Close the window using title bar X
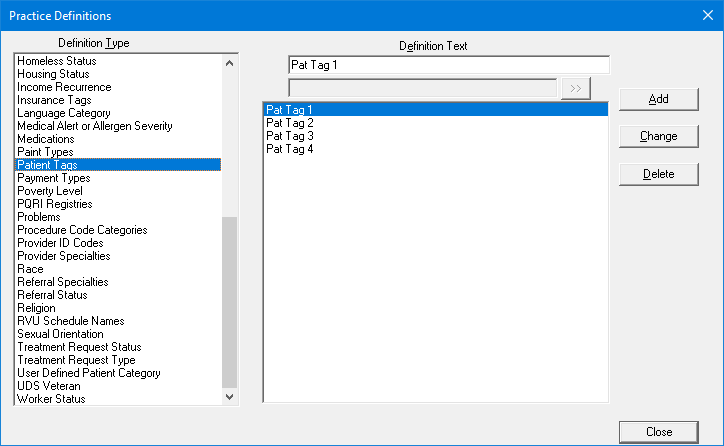 click(705, 15)
